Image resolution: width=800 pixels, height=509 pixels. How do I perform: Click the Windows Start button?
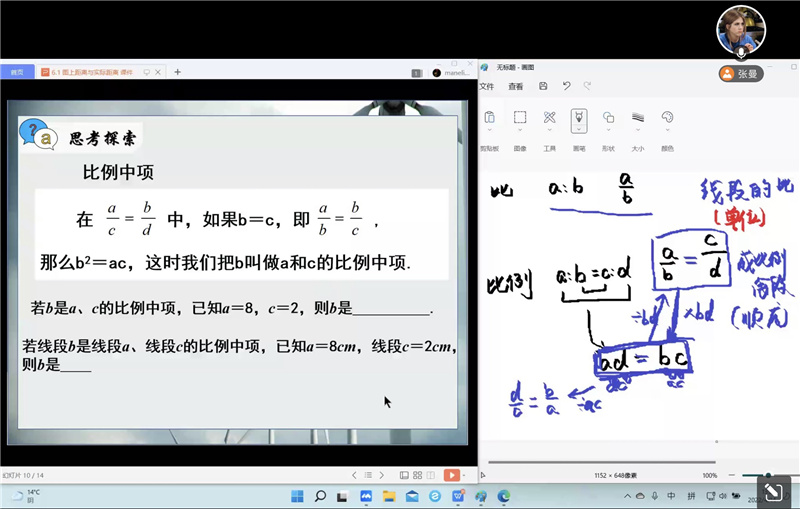[296, 495]
